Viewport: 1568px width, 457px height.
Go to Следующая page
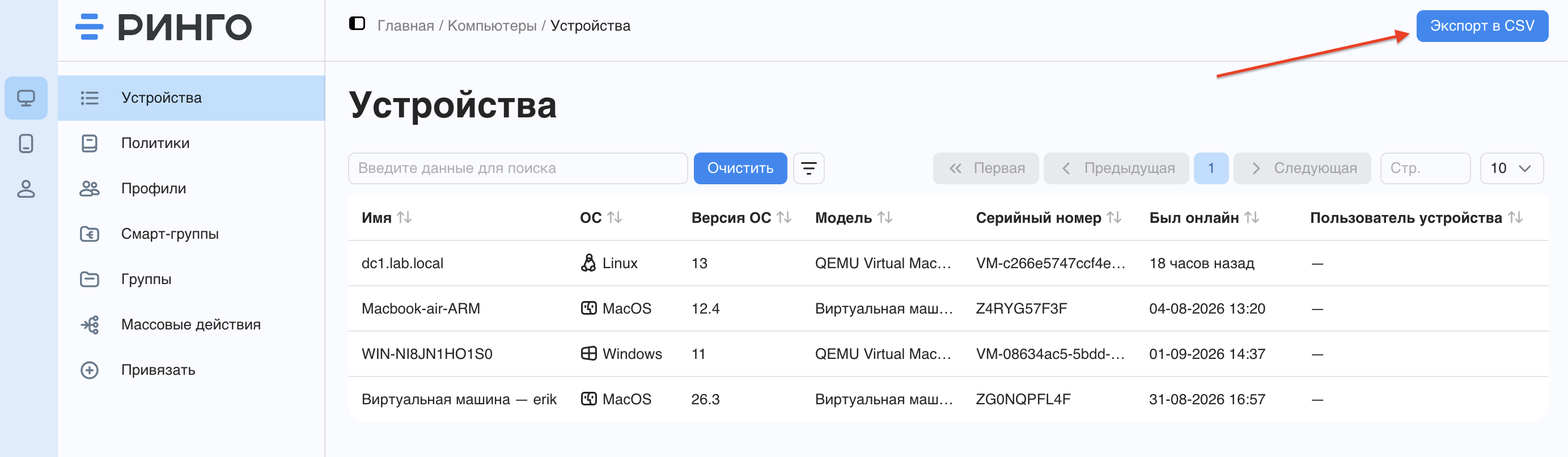(x=1302, y=168)
